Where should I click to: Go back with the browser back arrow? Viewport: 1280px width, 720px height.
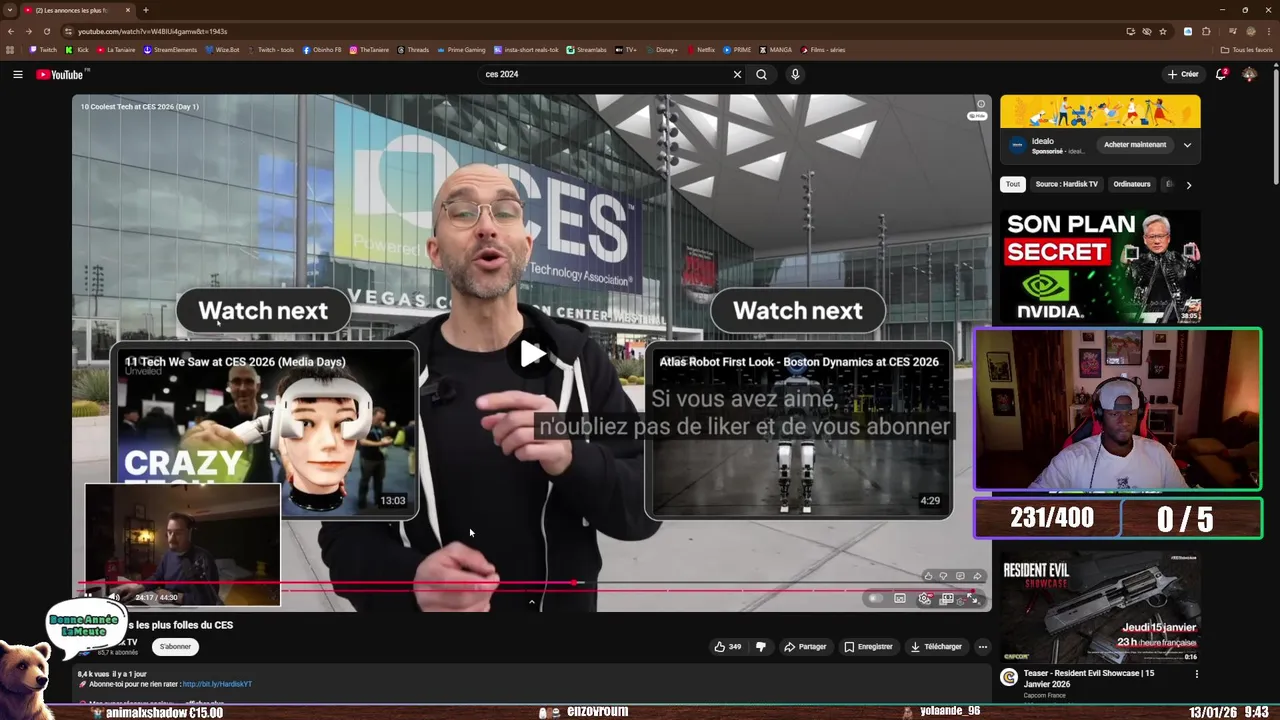click(x=11, y=31)
